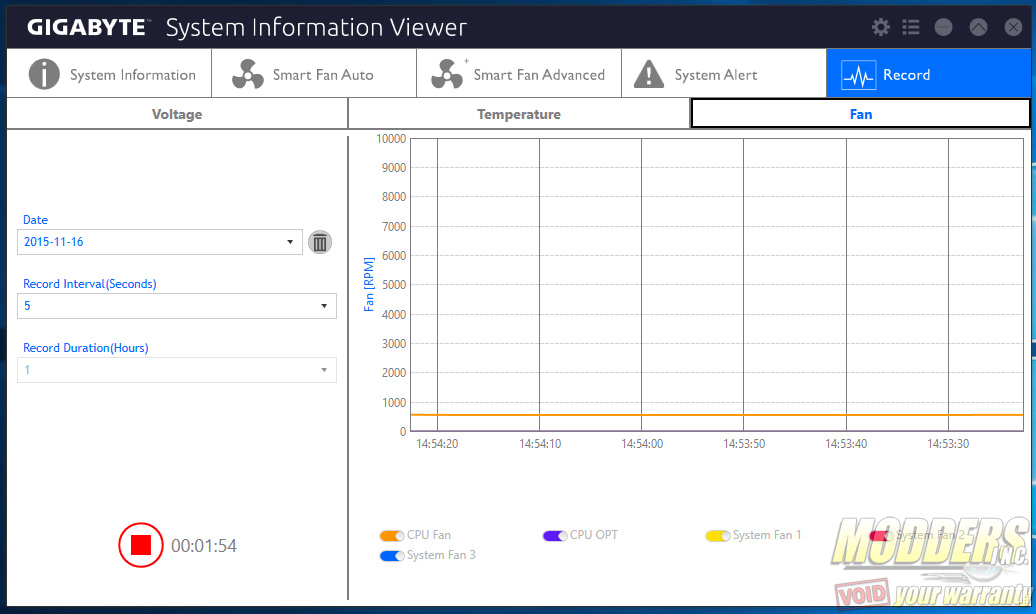This screenshot has width=1036, height=614.
Task: Click the 14:54:00 time axis label
Action: (x=642, y=444)
